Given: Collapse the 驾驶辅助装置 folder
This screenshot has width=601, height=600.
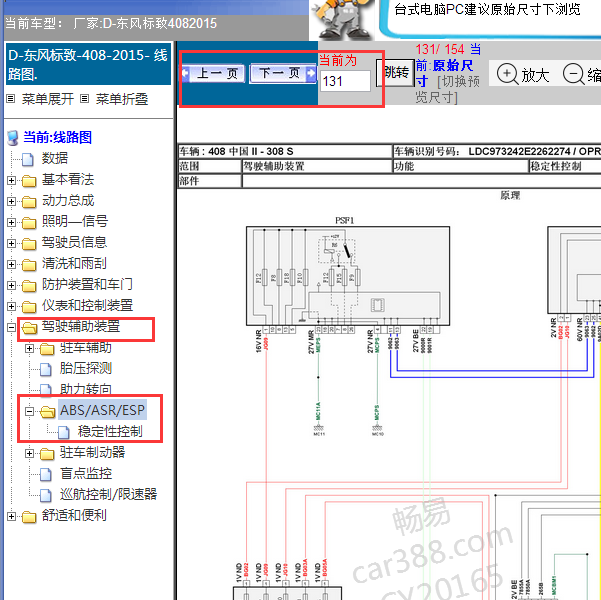Looking at the screenshot, I should (x=11, y=327).
